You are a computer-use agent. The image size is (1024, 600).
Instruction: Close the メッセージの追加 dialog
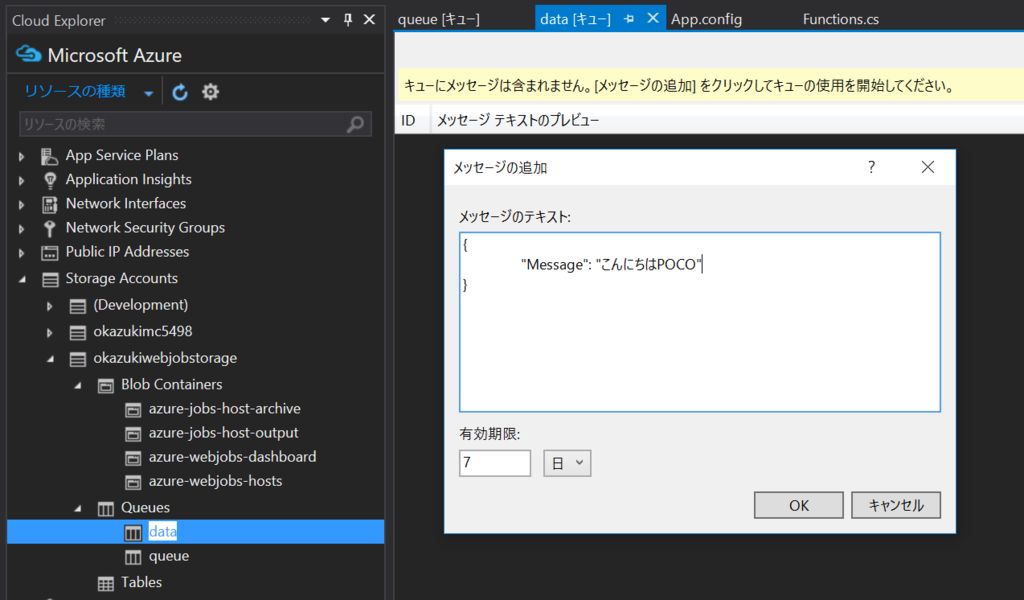[x=927, y=167]
